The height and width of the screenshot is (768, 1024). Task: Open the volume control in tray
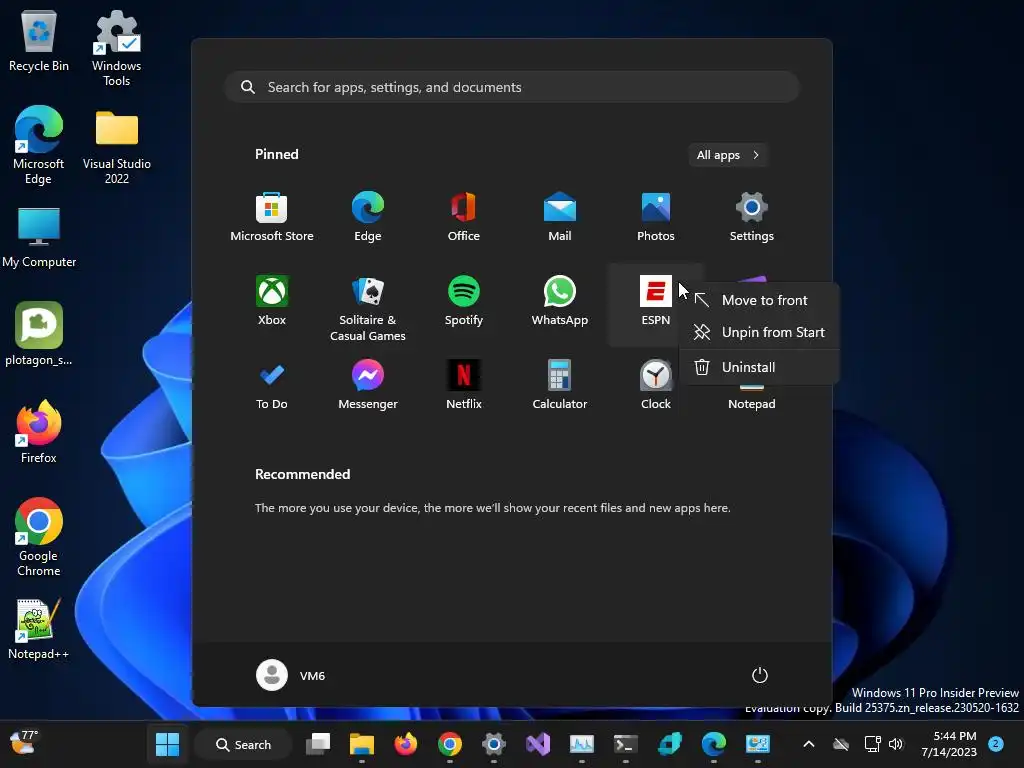pos(896,744)
